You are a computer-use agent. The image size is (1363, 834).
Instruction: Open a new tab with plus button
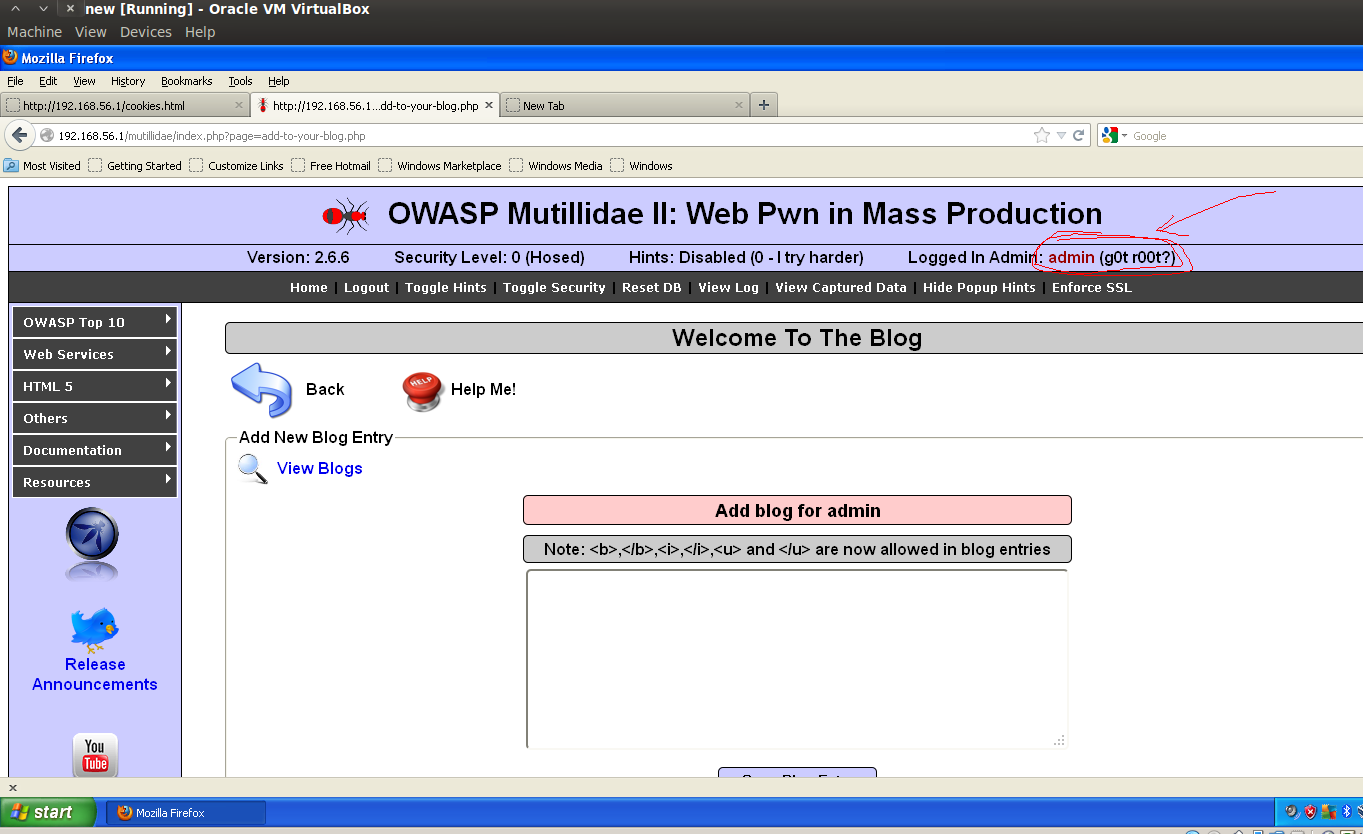764,104
